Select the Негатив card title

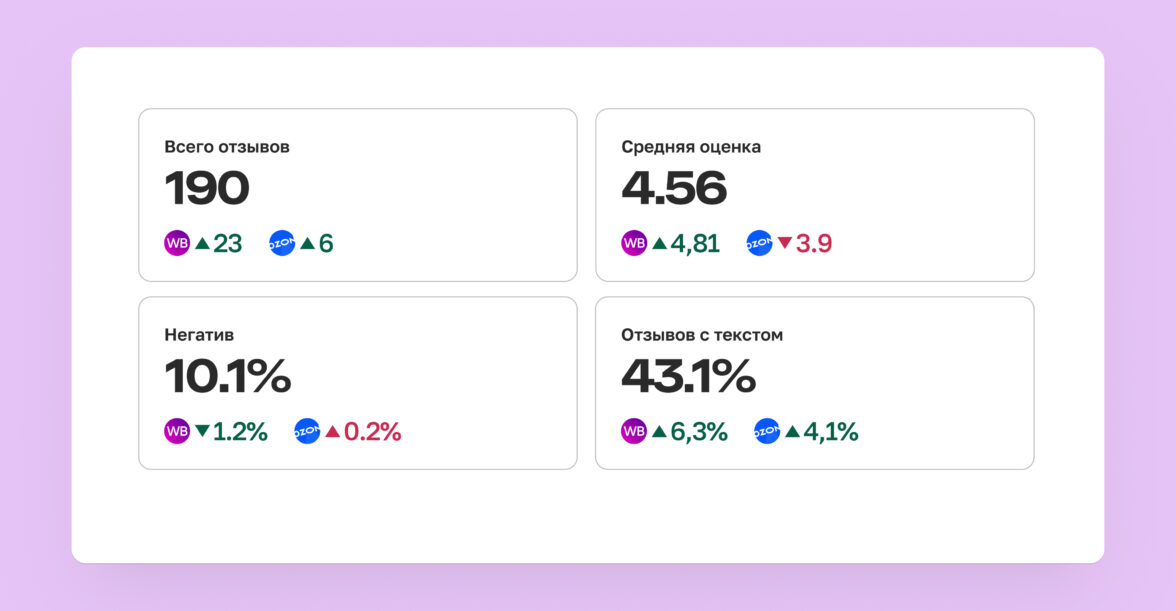(x=199, y=335)
